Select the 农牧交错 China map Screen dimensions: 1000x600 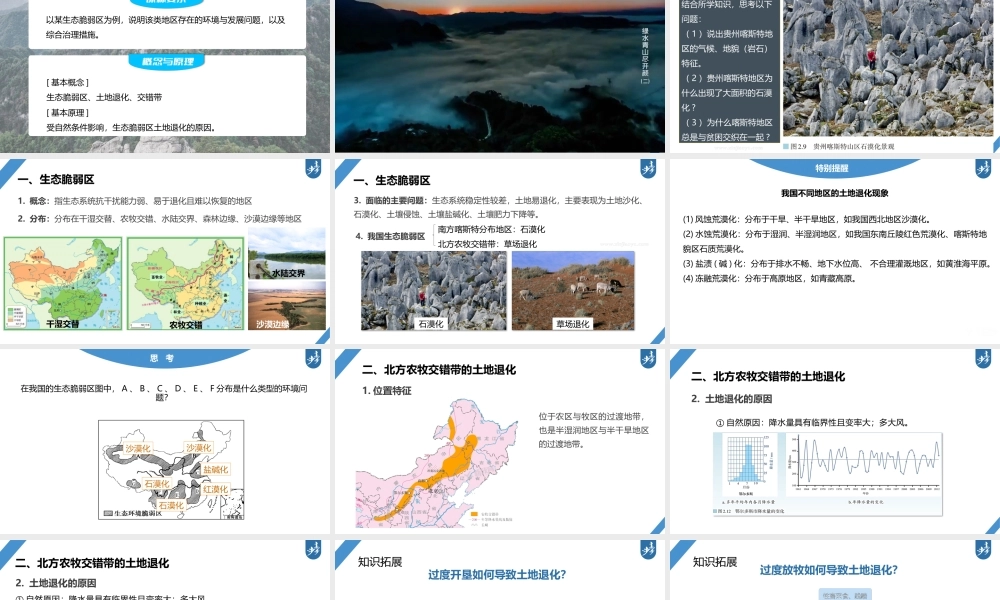[x=185, y=285]
